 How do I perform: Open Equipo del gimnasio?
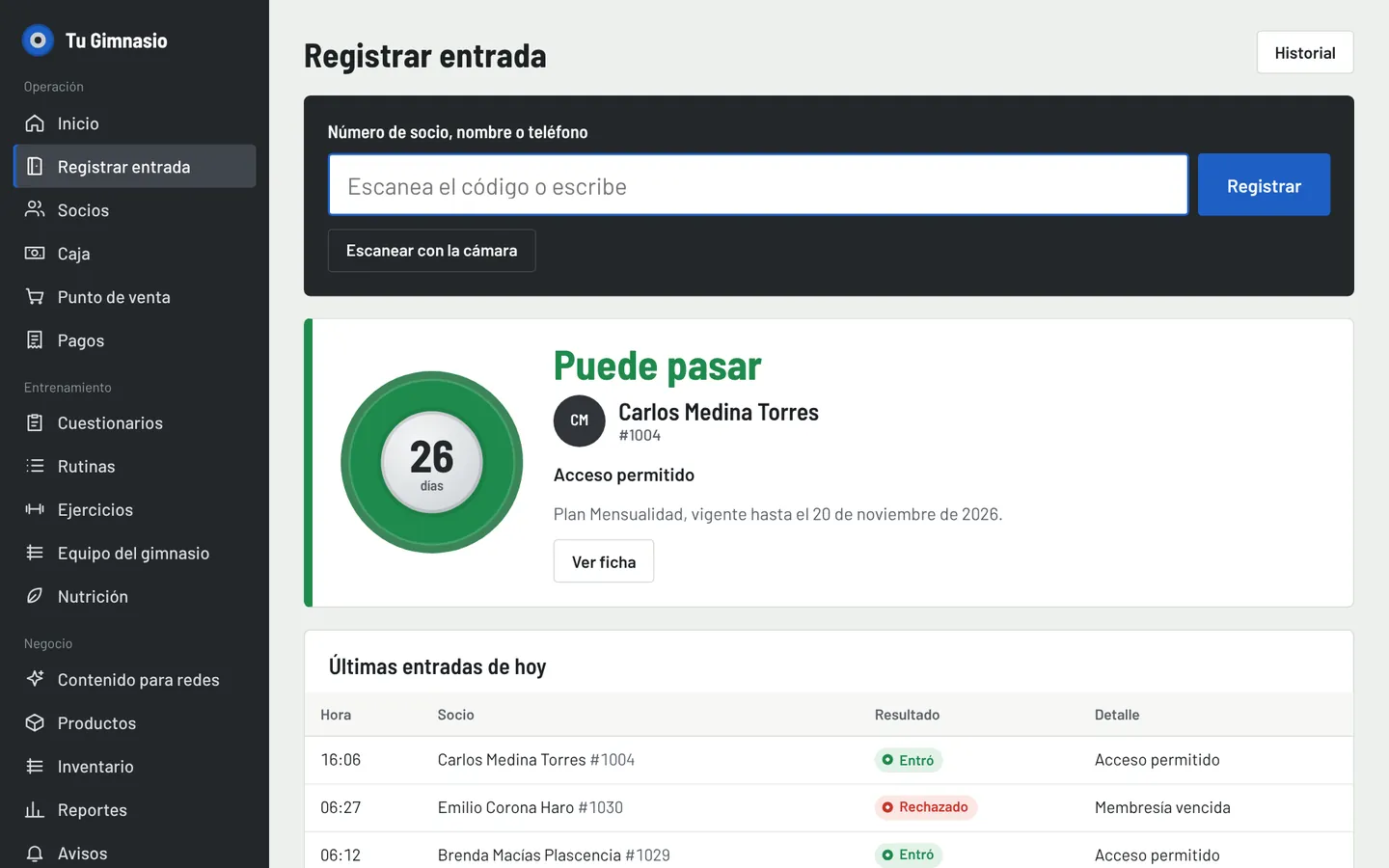[x=135, y=554]
